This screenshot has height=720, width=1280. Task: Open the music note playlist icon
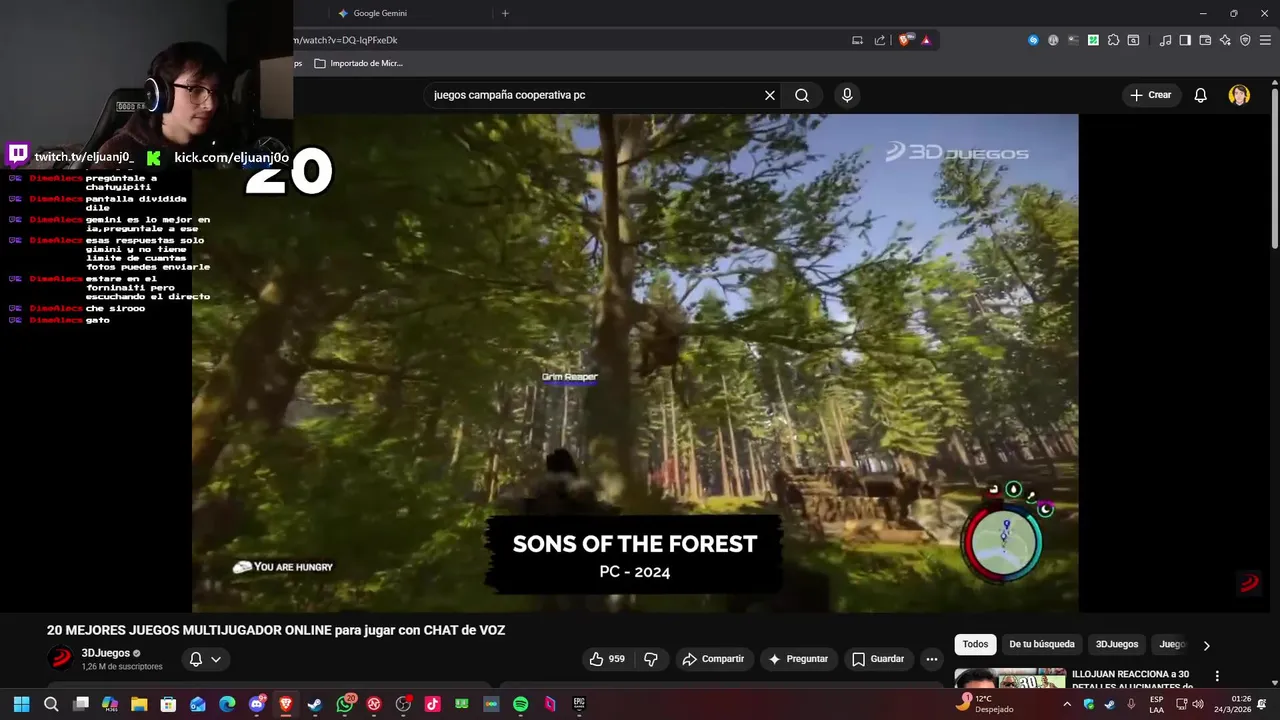tap(1165, 40)
